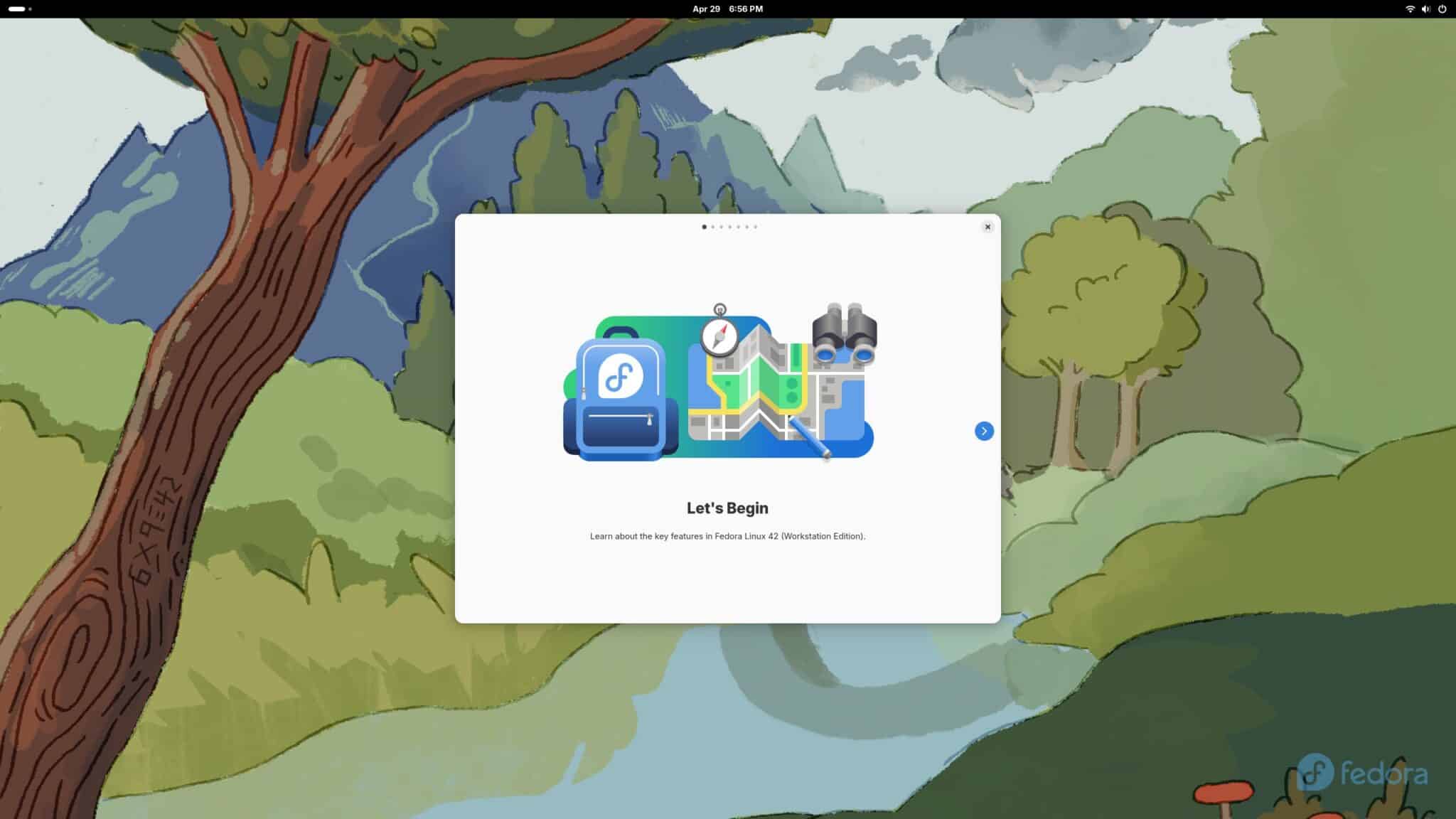Viewport: 1456px width, 819px height.
Task: Click the Wi-Fi status icon in the top bar
Action: 1411,9
